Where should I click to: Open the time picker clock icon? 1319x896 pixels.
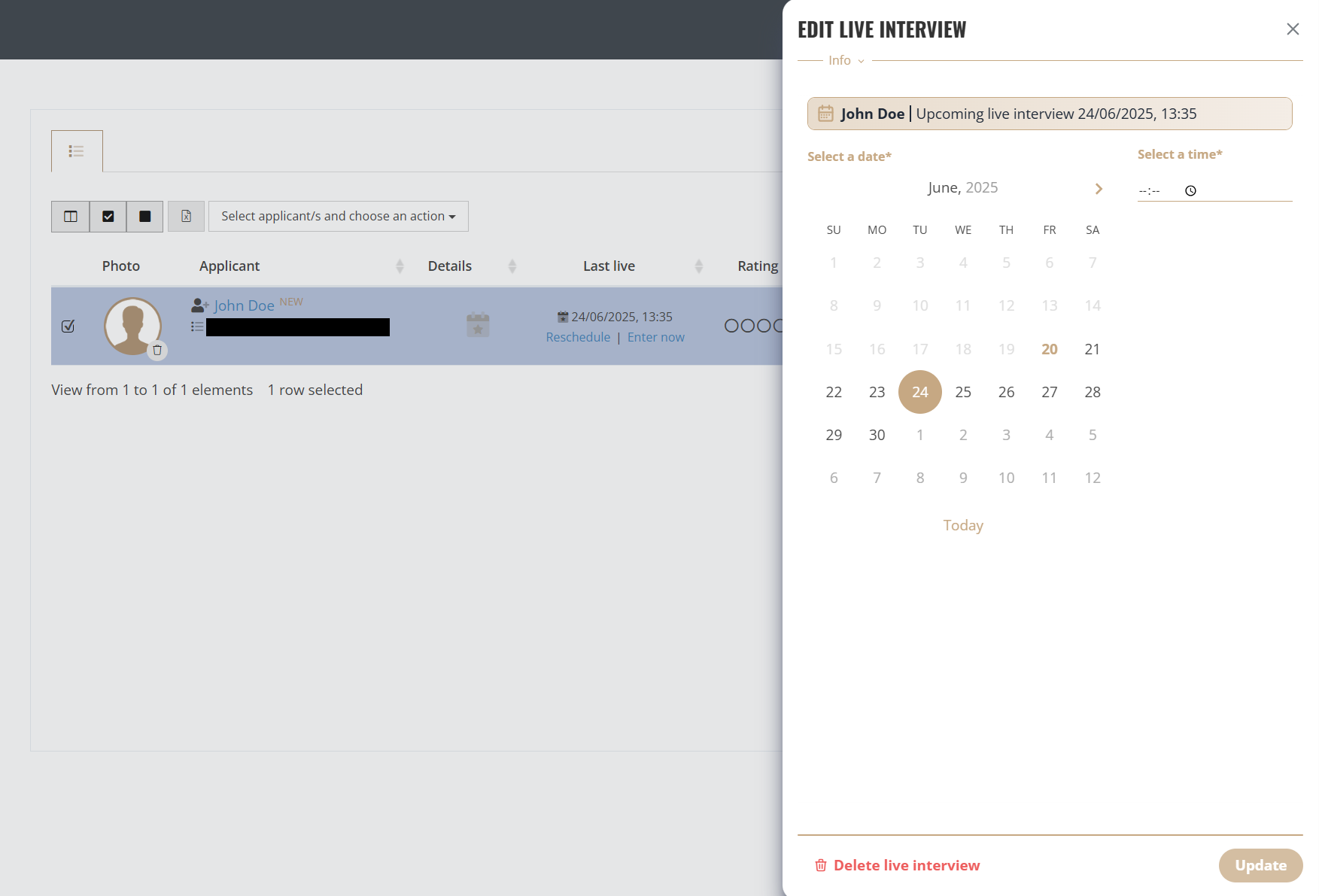pos(1190,191)
